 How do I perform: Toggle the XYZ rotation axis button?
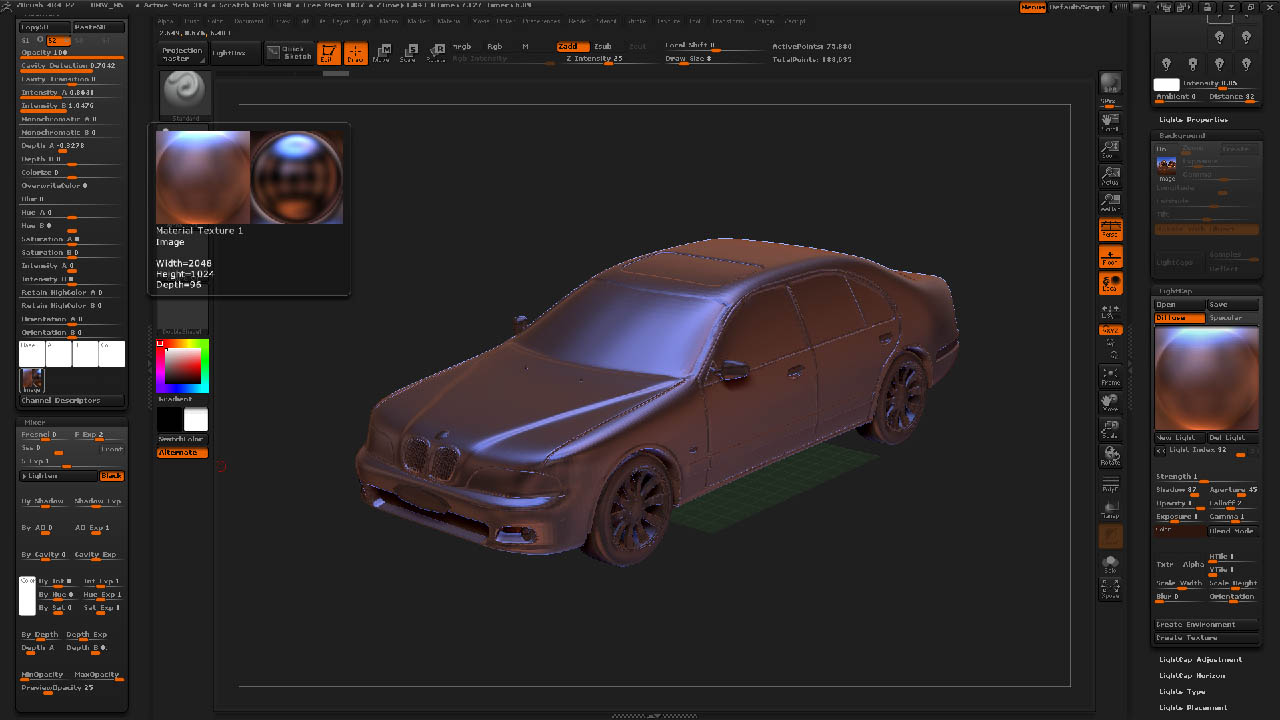(x=1110, y=329)
